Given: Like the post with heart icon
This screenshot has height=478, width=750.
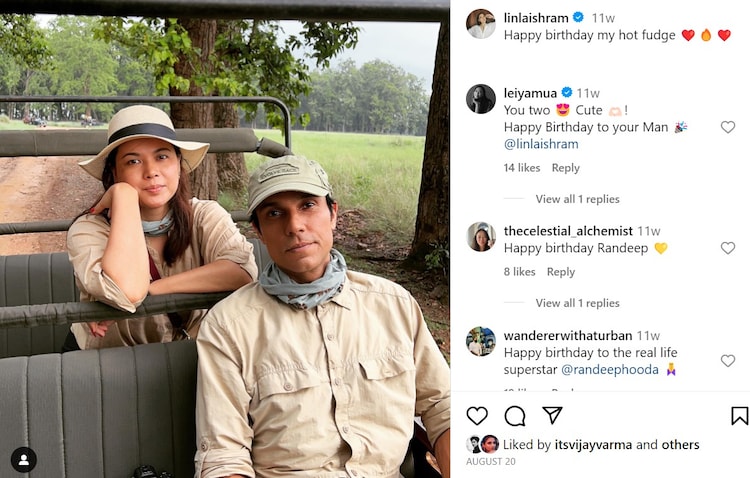Looking at the screenshot, I should coord(477,416).
